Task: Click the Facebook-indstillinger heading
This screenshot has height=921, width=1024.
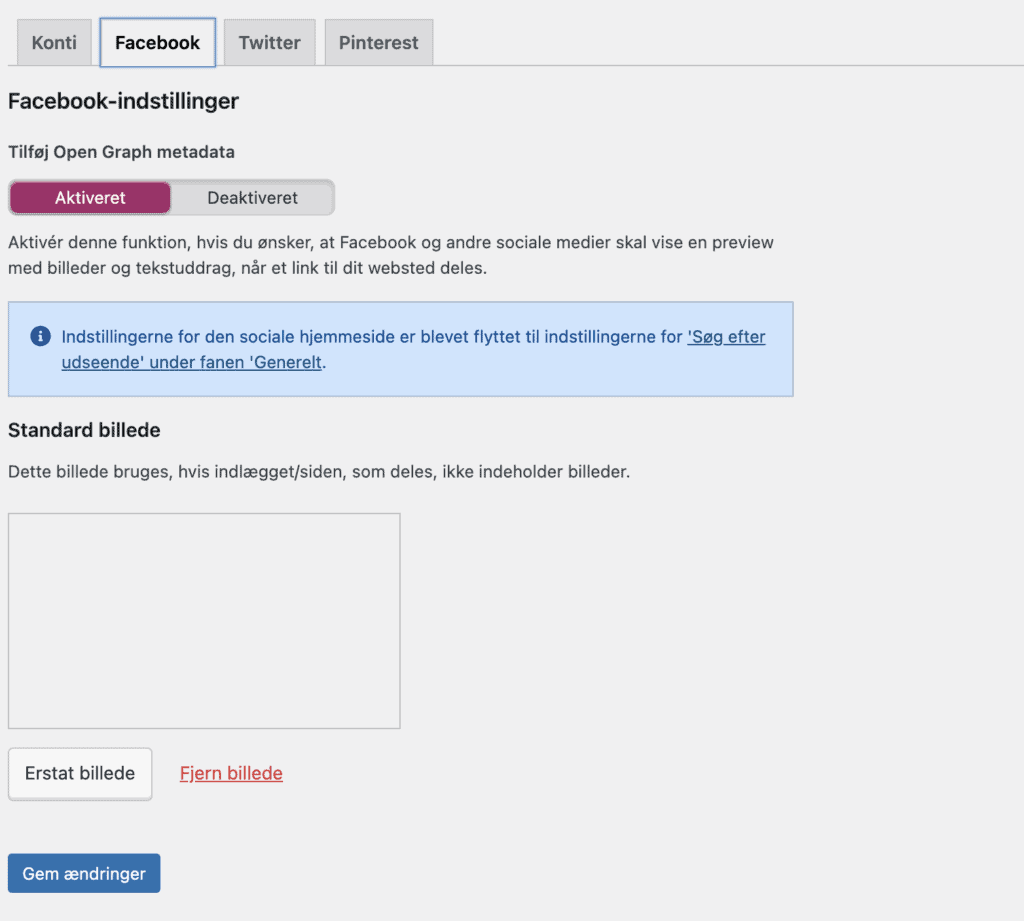Action: 123,101
